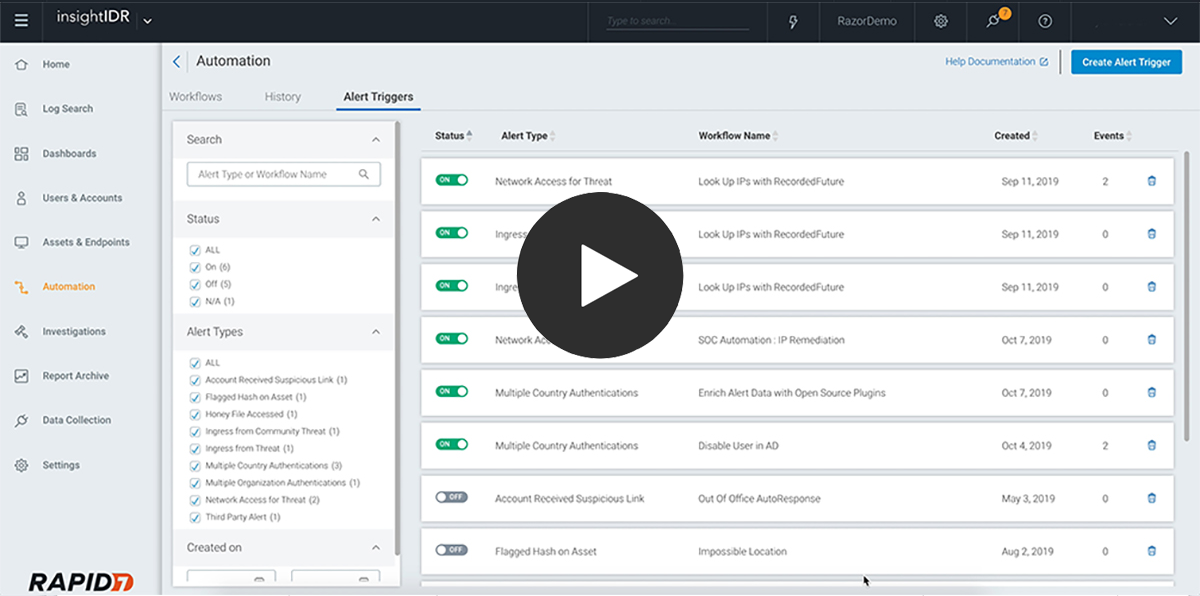
Task: Open the insightIDR product dropdown
Action: pyautogui.click(x=148, y=21)
